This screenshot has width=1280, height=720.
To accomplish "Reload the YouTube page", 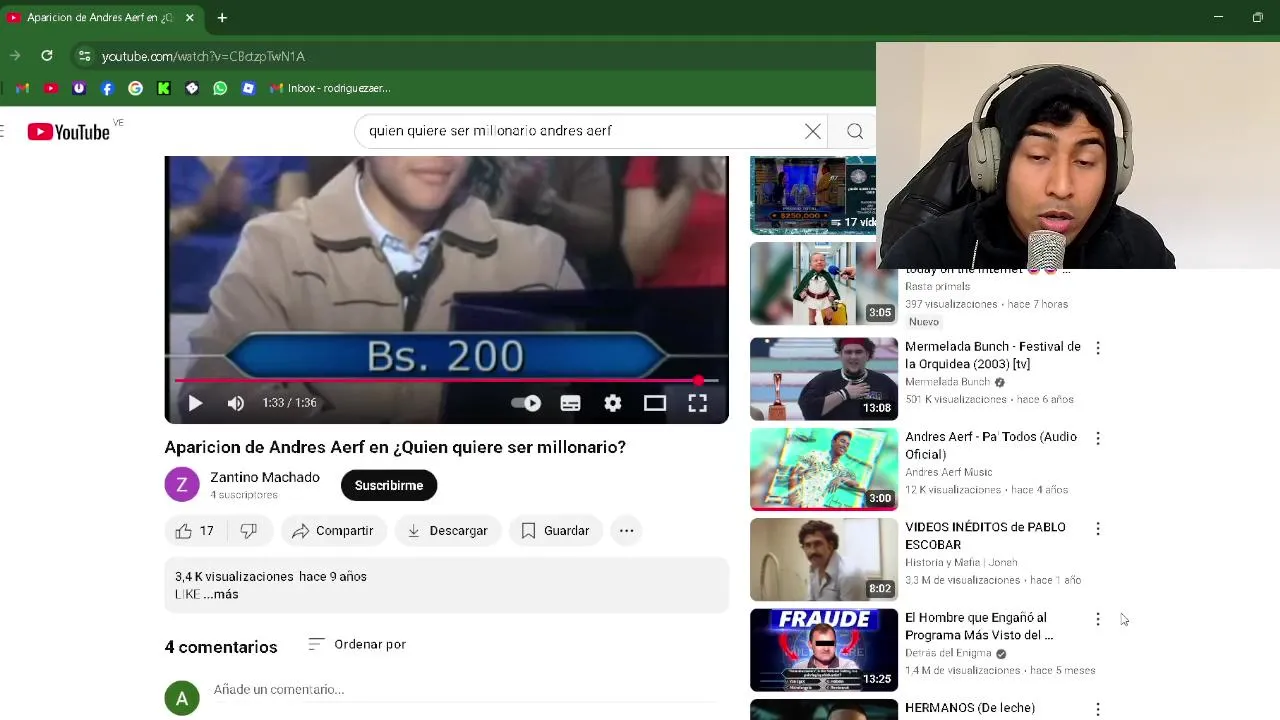I will [47, 56].
